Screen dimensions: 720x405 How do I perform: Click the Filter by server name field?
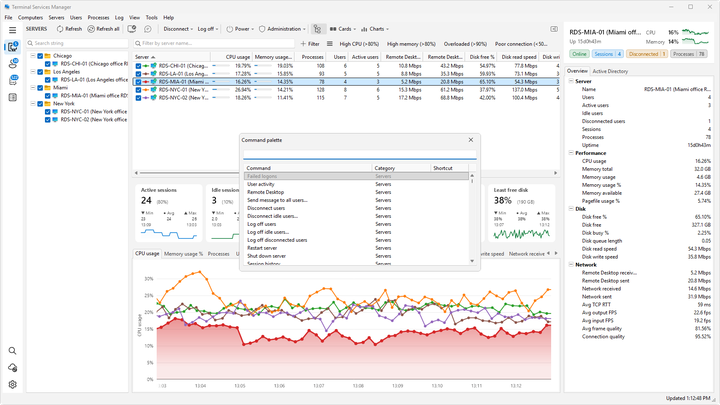[x=214, y=43]
